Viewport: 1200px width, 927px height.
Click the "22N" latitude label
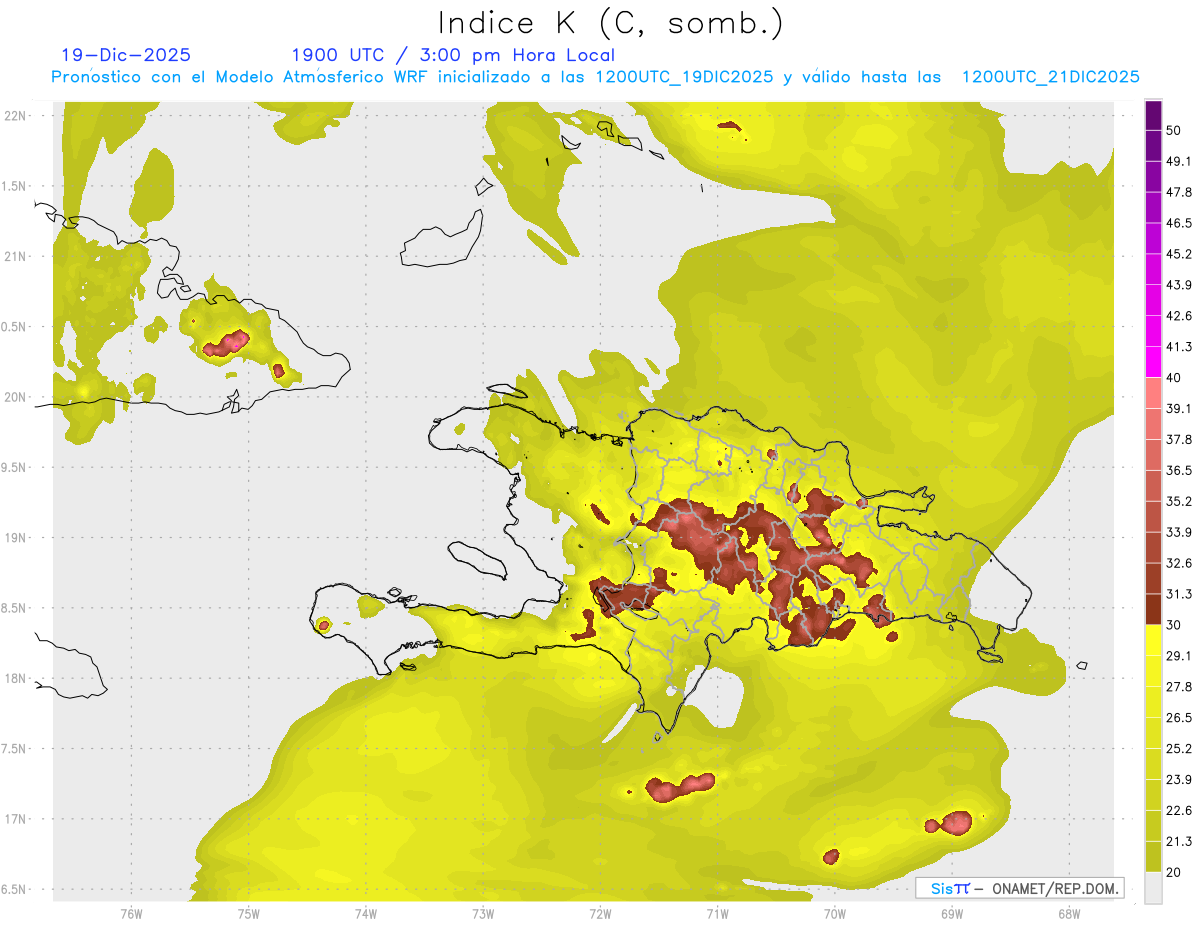point(17,115)
